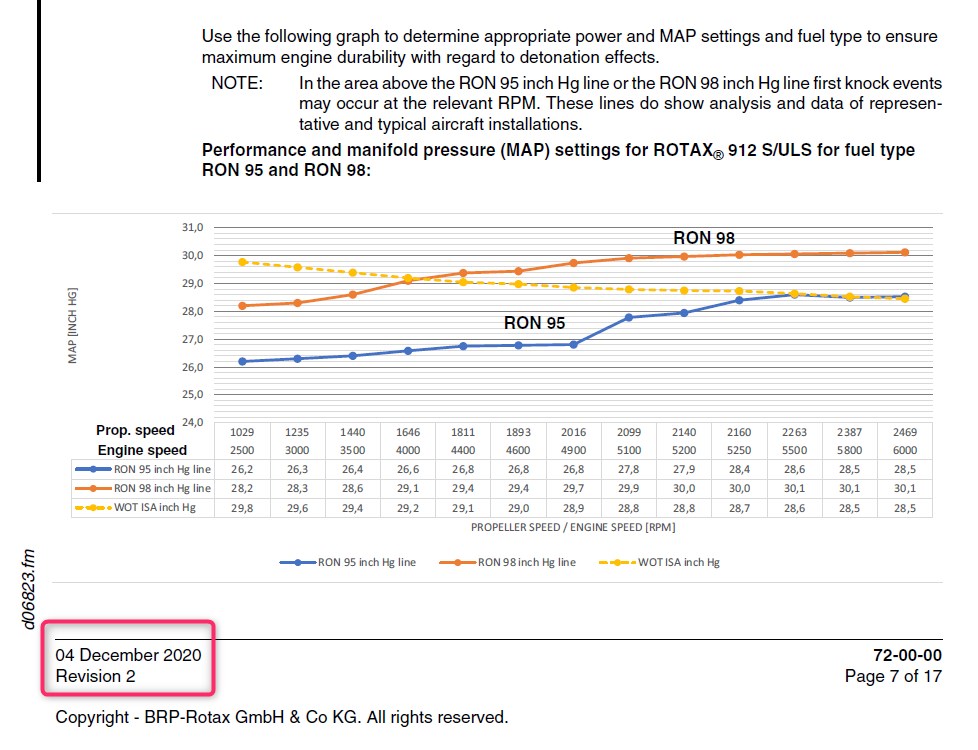Screen dimensions: 978x750
Task: Click the NOTE: label in the paragraph
Action: tap(237, 83)
